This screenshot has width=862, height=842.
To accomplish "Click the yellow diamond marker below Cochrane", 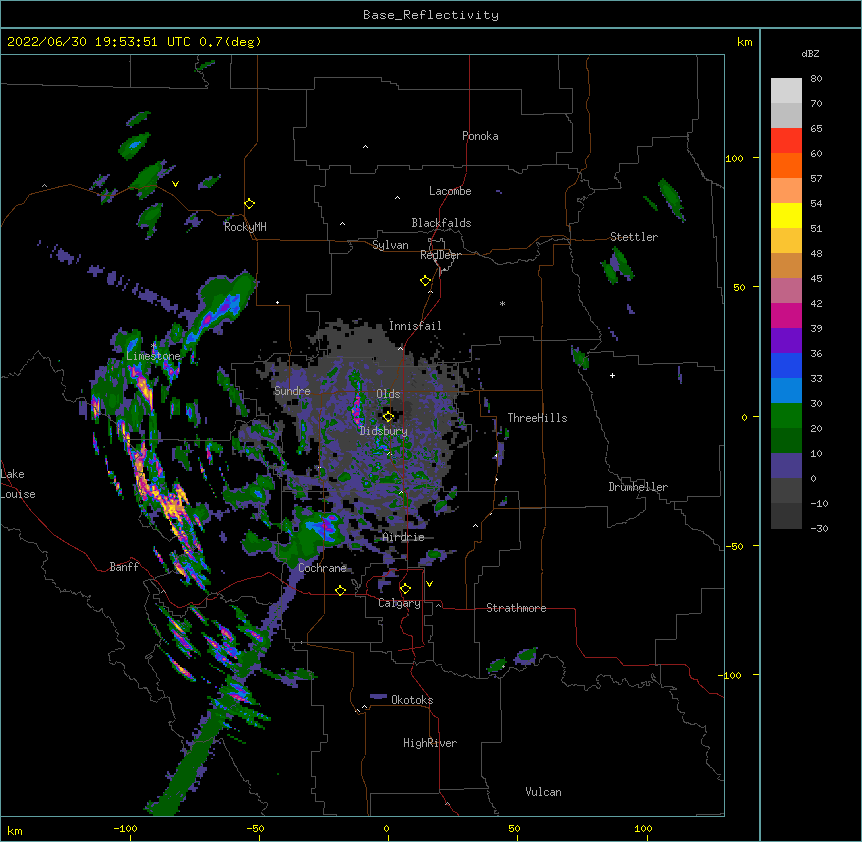I will (340, 590).
